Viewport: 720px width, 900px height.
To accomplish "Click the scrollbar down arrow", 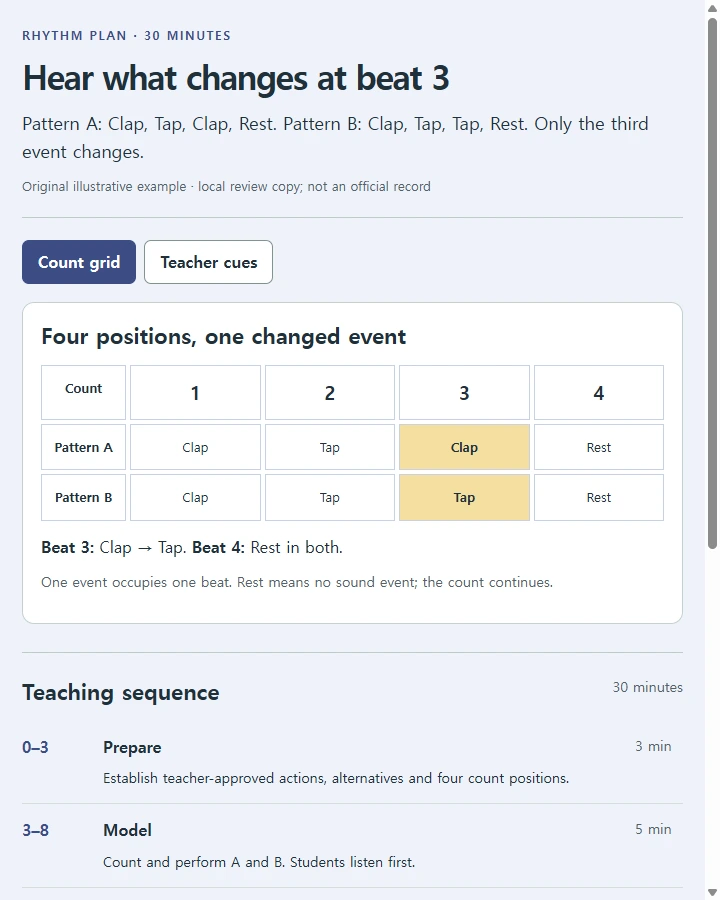I will [712, 893].
